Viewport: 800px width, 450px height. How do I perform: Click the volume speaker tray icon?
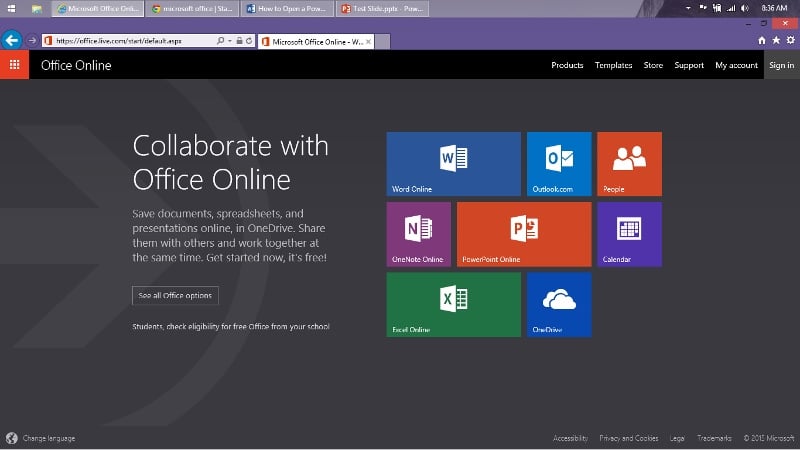click(745, 8)
